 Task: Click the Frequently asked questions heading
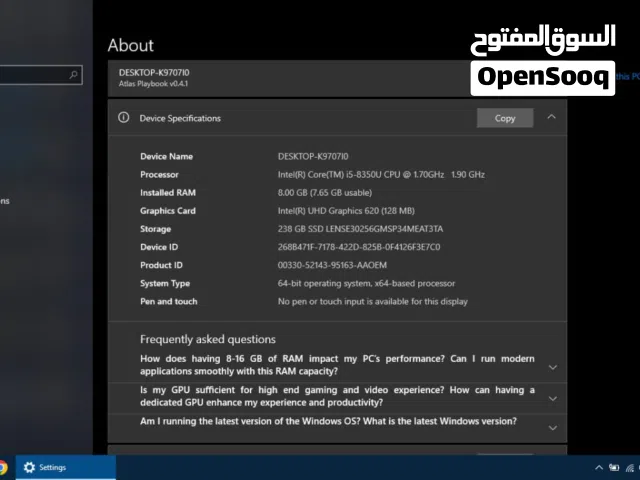(x=208, y=340)
